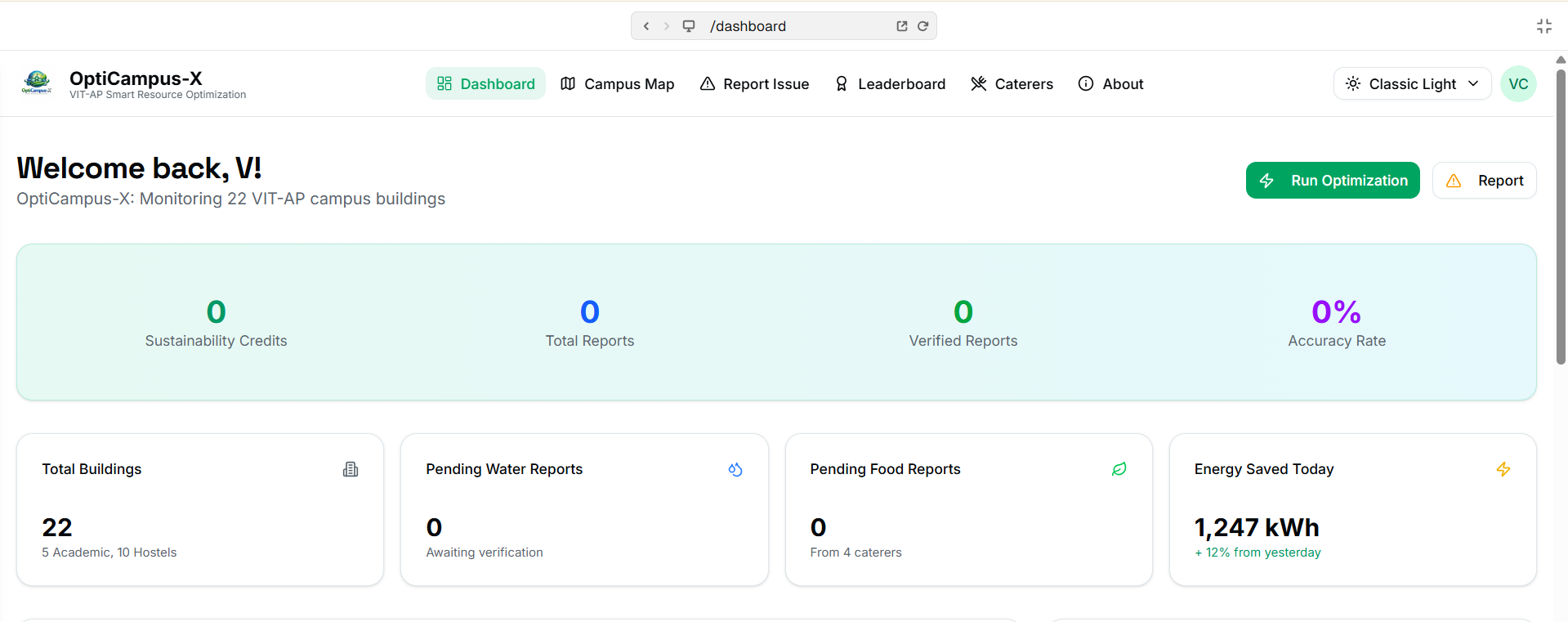The width and height of the screenshot is (1568, 622).
Task: Go back using the browser back arrow
Action: [646, 26]
